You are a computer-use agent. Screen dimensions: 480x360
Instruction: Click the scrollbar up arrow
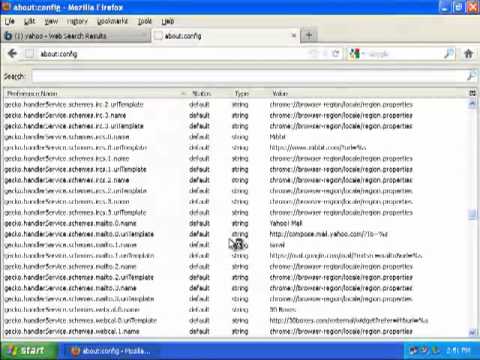click(x=472, y=104)
